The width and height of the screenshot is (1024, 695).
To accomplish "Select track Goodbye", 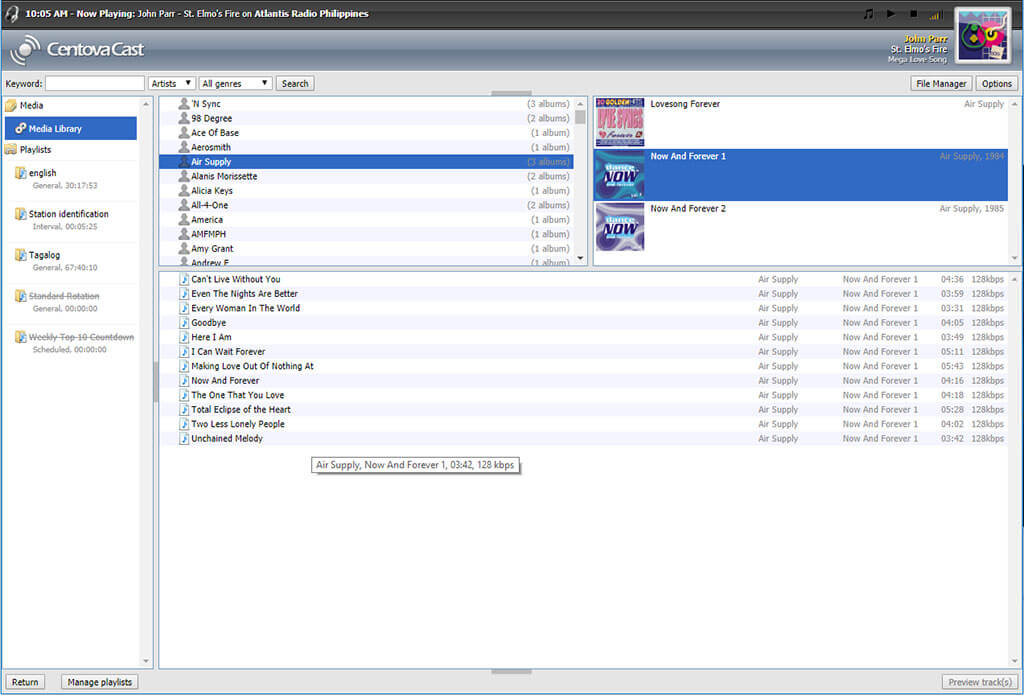I will click(x=583, y=323).
